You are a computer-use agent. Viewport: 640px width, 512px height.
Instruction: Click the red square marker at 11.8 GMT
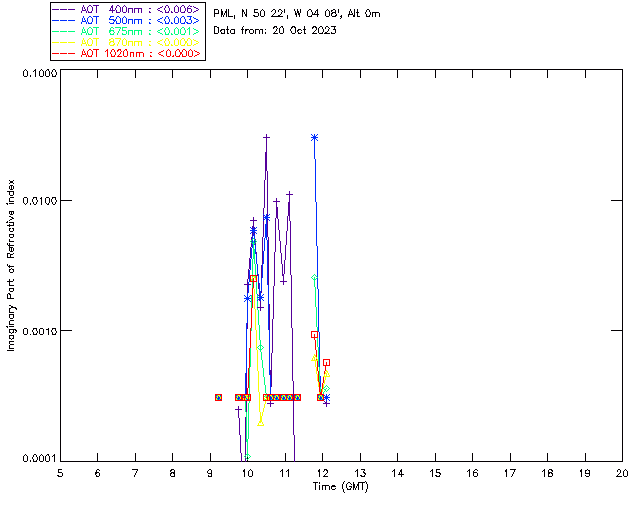click(314, 334)
